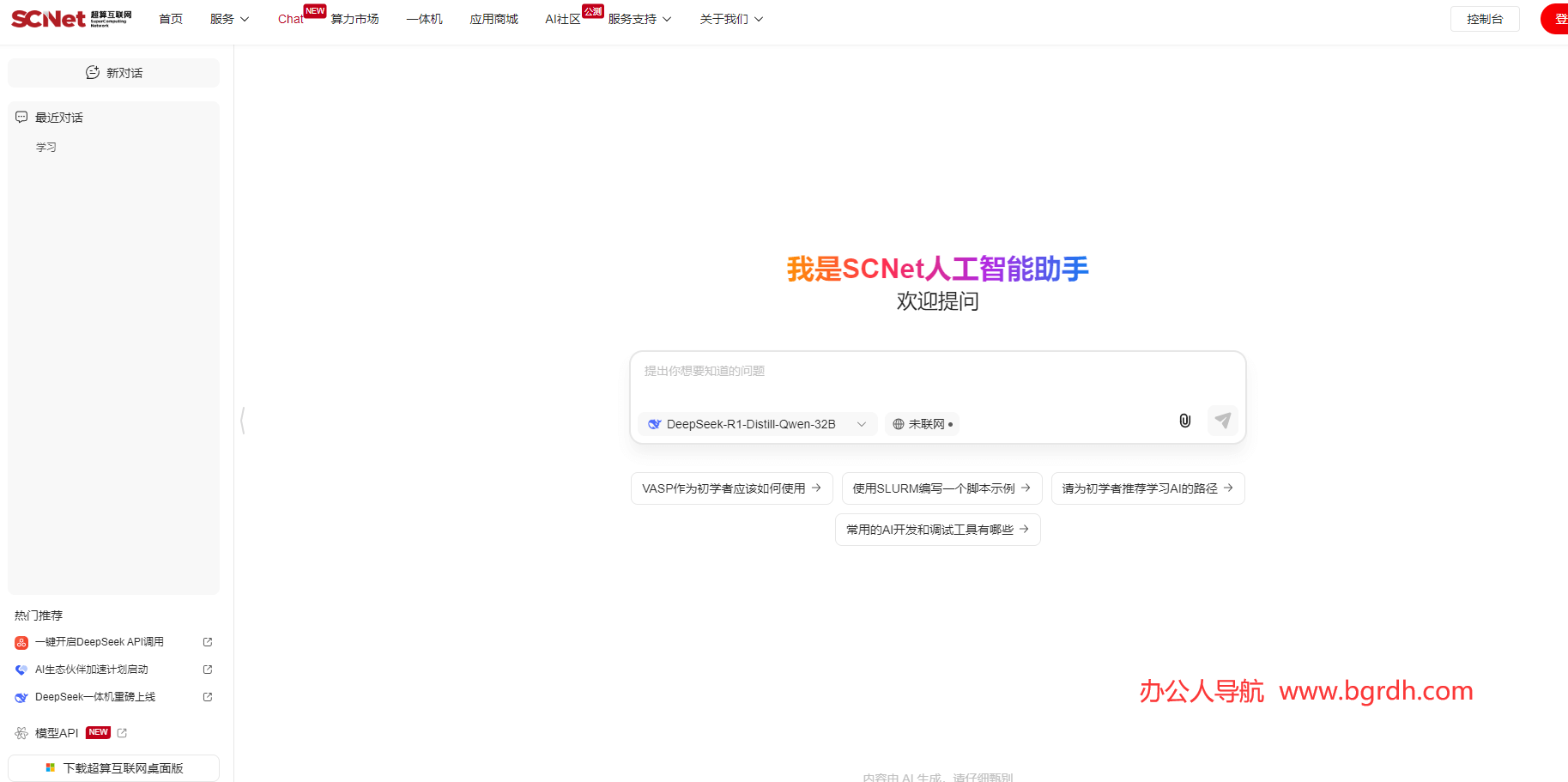Click the 模型API atom icon
1568x782 pixels.
(x=21, y=733)
